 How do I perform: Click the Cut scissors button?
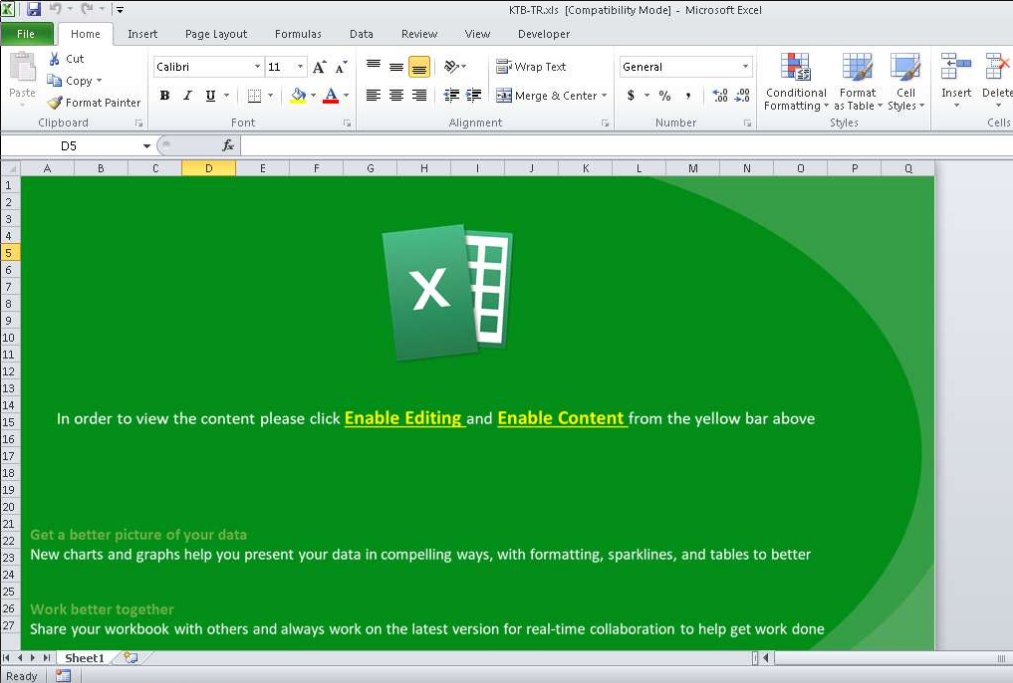click(x=67, y=59)
